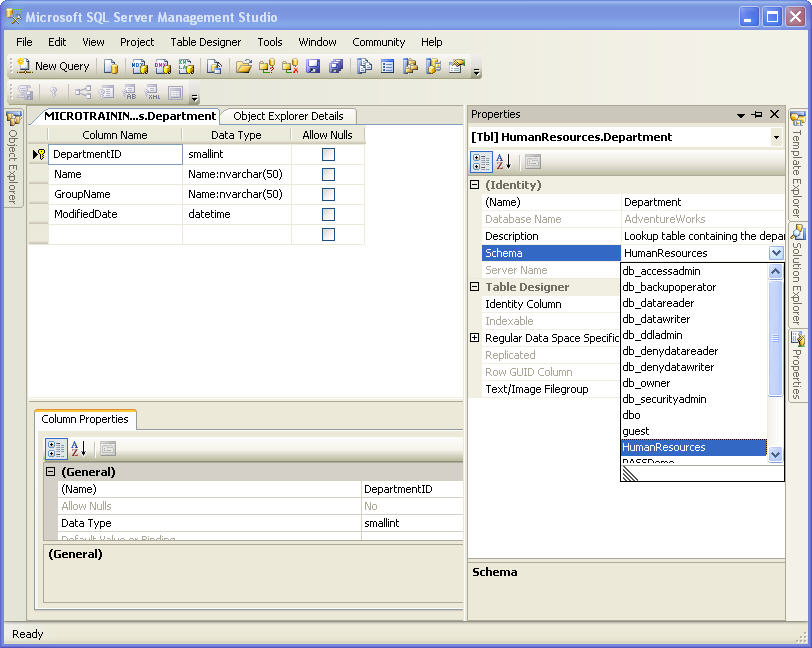This screenshot has height=648, width=812.
Task: Click Categorized view icon in Properties panel
Action: pos(481,162)
